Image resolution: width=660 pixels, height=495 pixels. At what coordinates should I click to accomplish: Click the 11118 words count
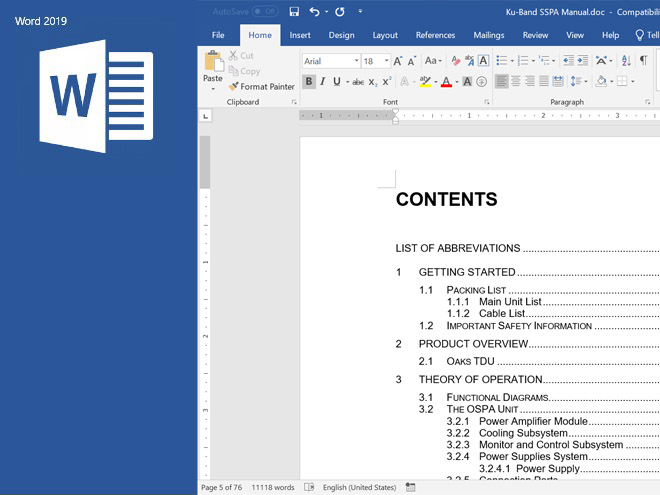pos(272,487)
